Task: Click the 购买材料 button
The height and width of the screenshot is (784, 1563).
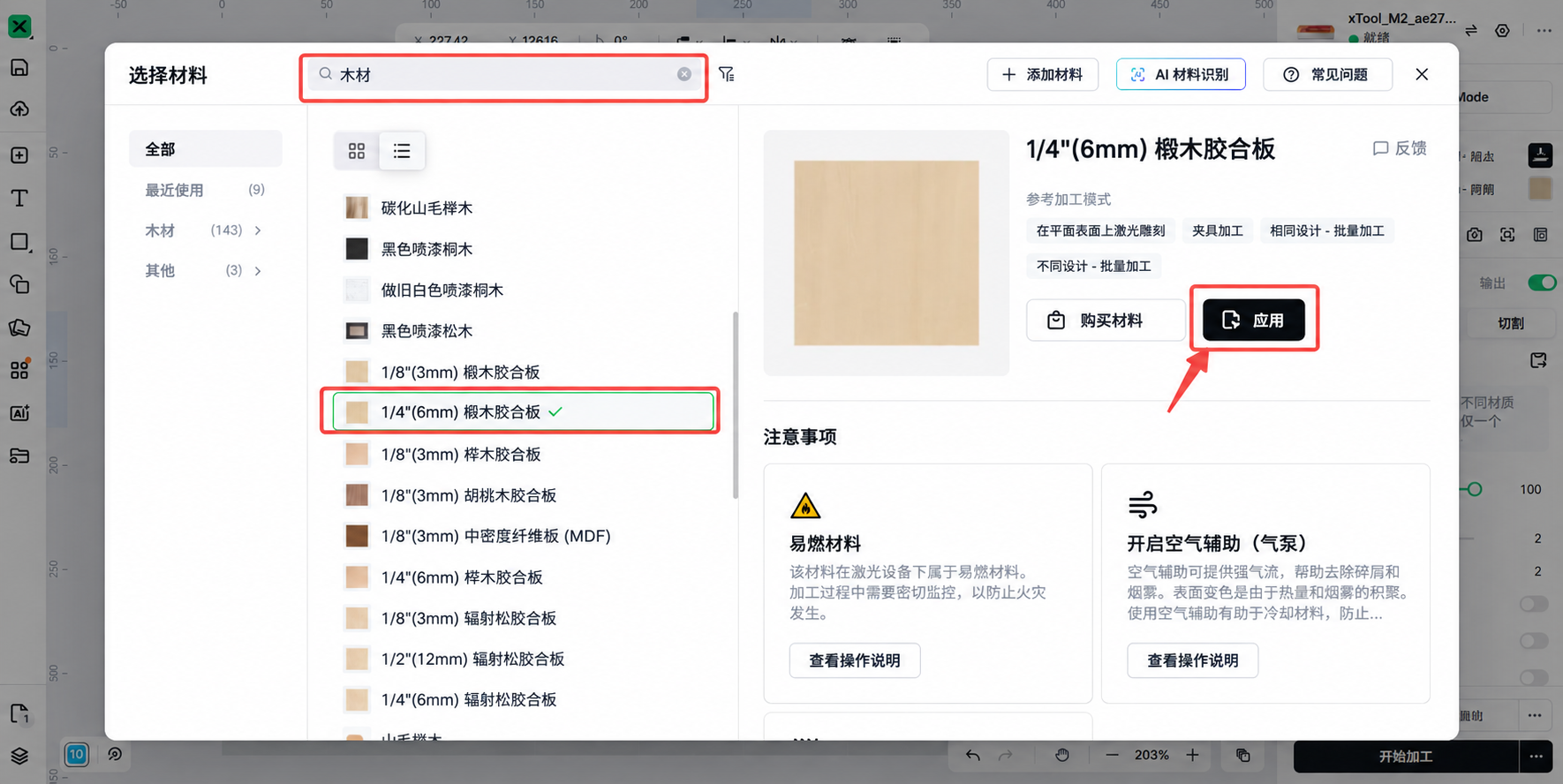Action: [x=1106, y=320]
